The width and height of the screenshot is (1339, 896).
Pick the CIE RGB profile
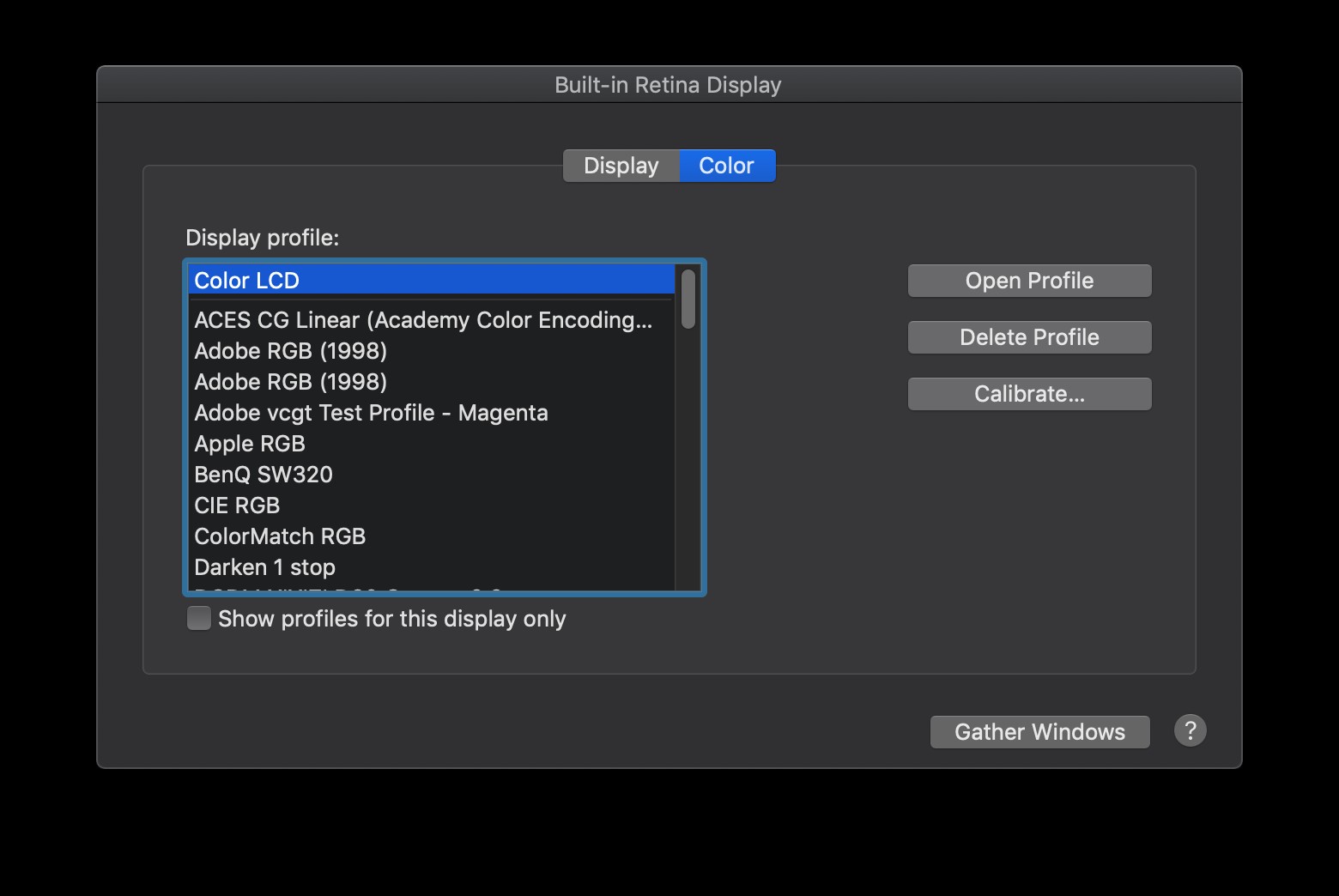point(237,505)
